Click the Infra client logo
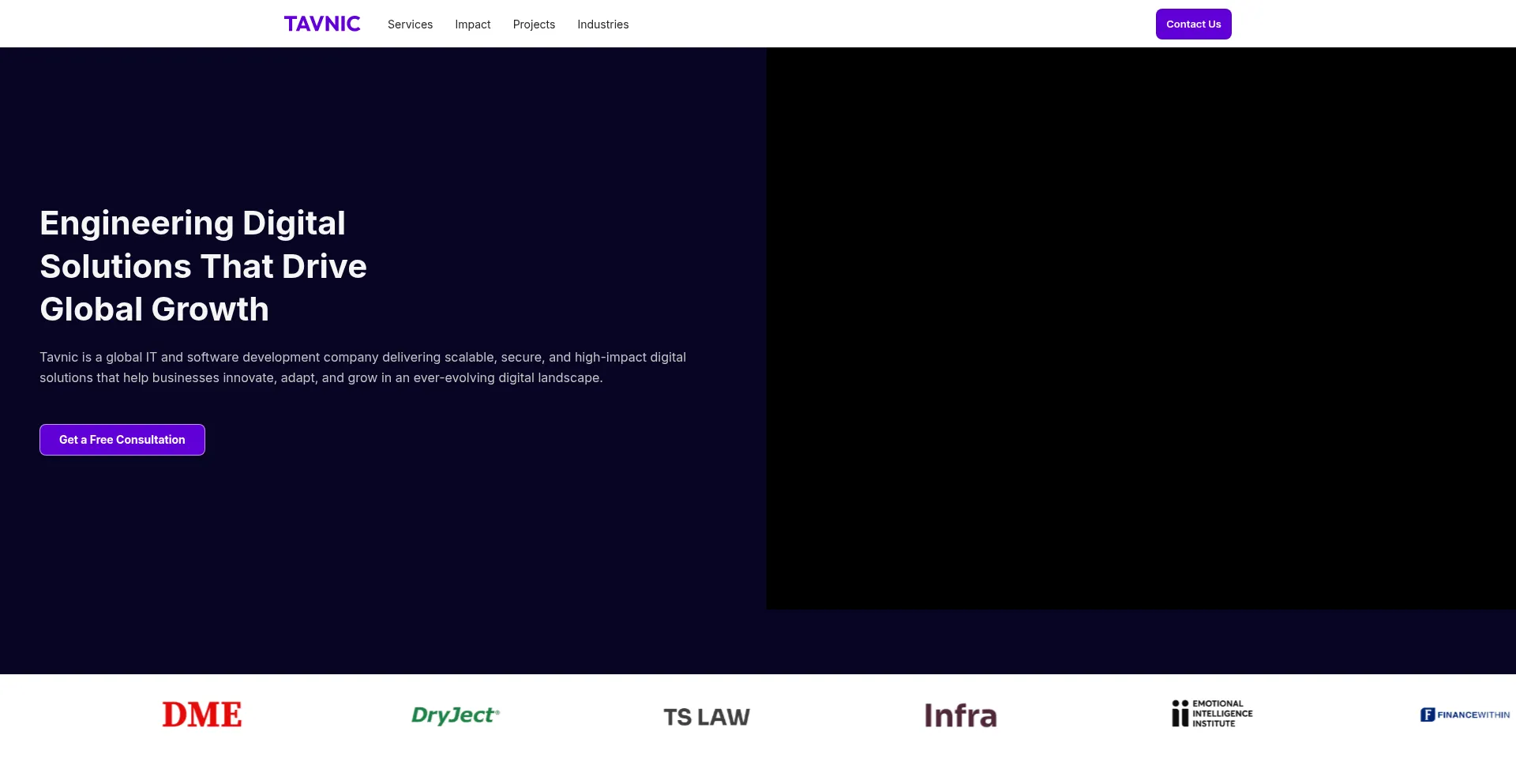 [960, 715]
